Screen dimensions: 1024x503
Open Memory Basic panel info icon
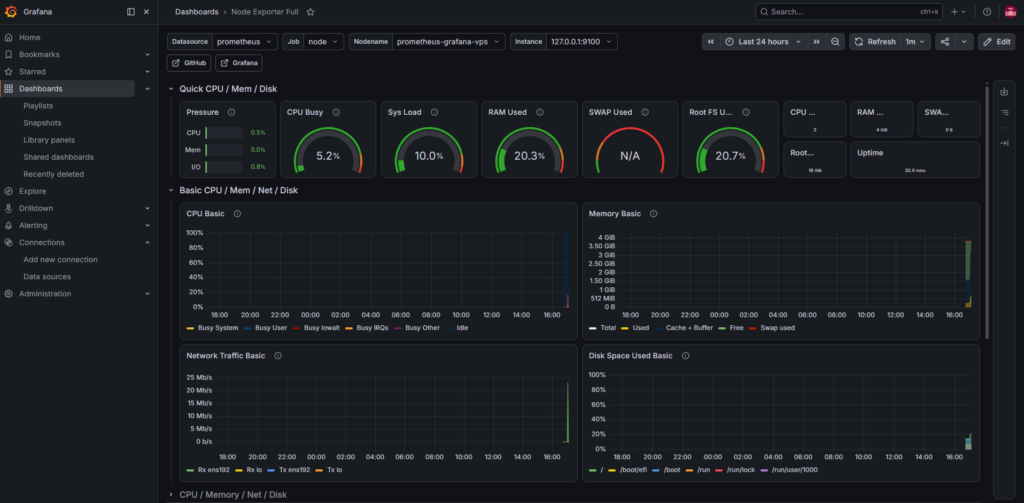pos(654,214)
